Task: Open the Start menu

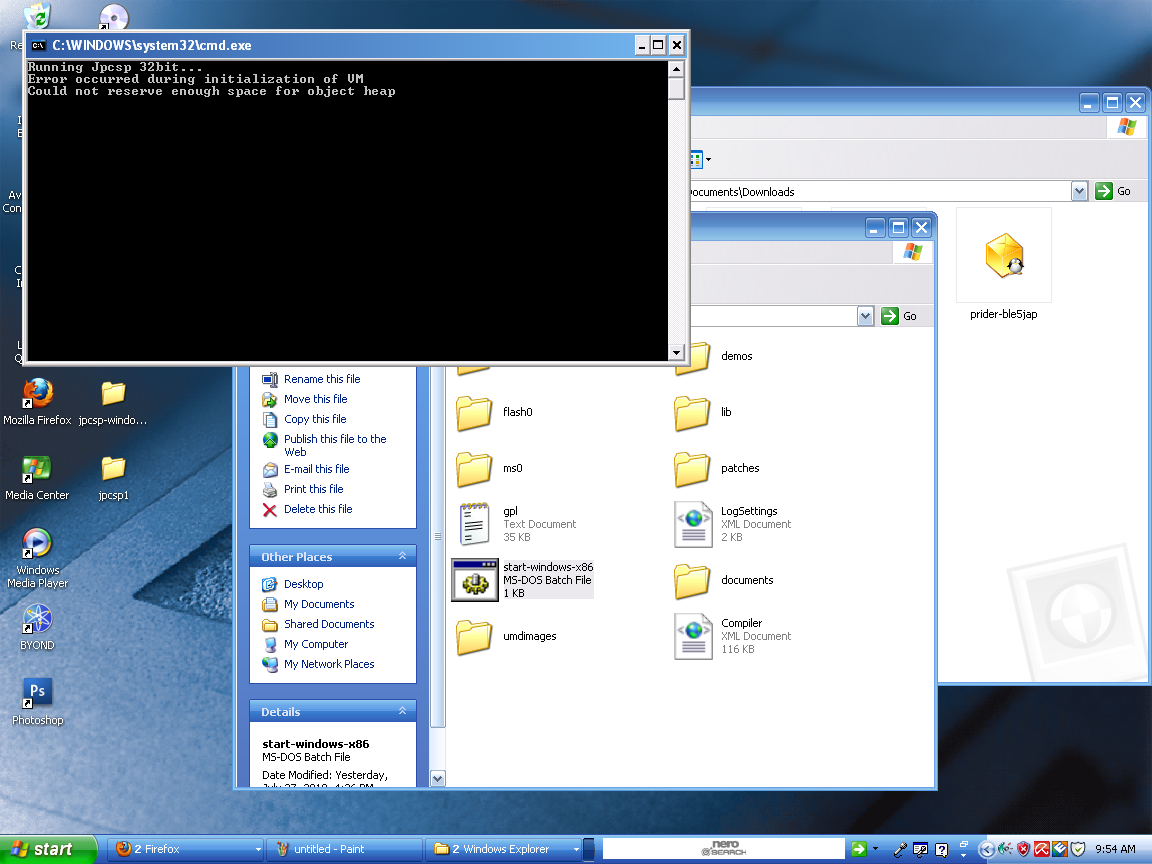Action: [48, 849]
